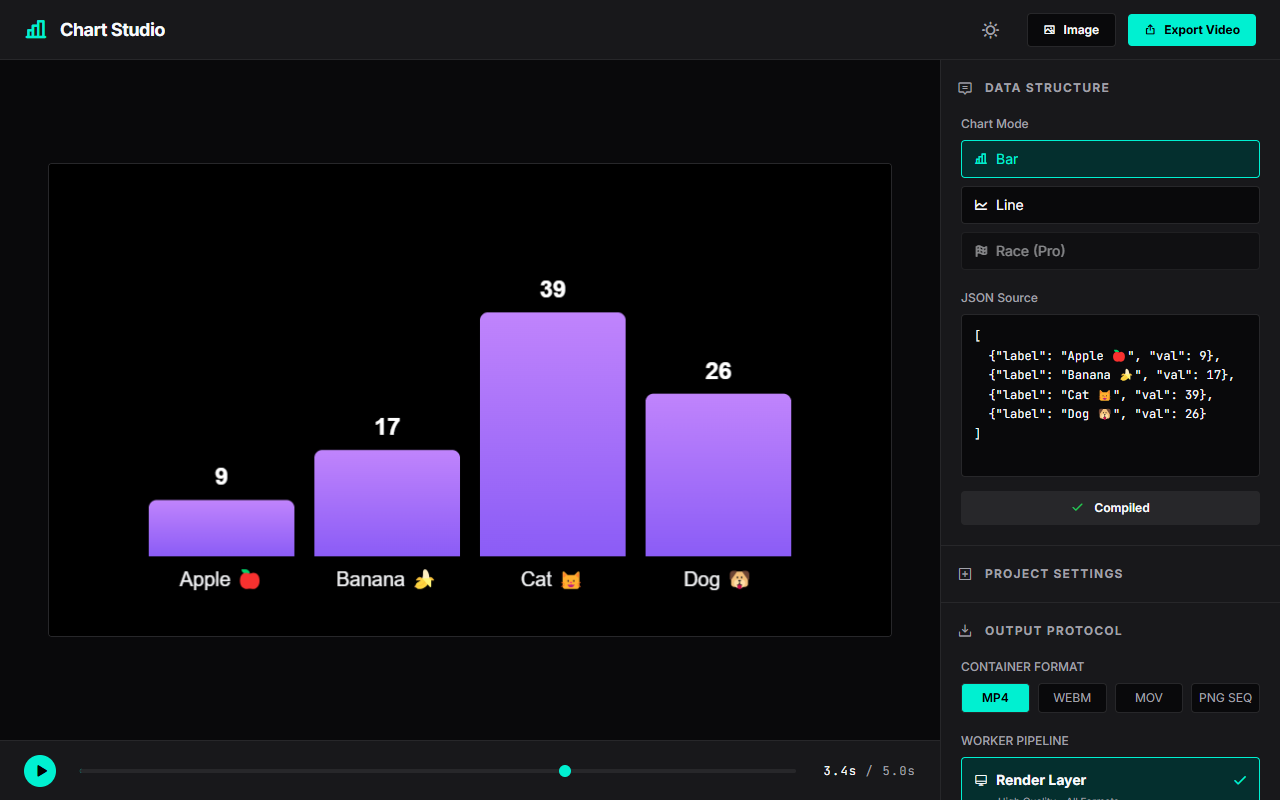Click the Export Video button

point(1191,30)
